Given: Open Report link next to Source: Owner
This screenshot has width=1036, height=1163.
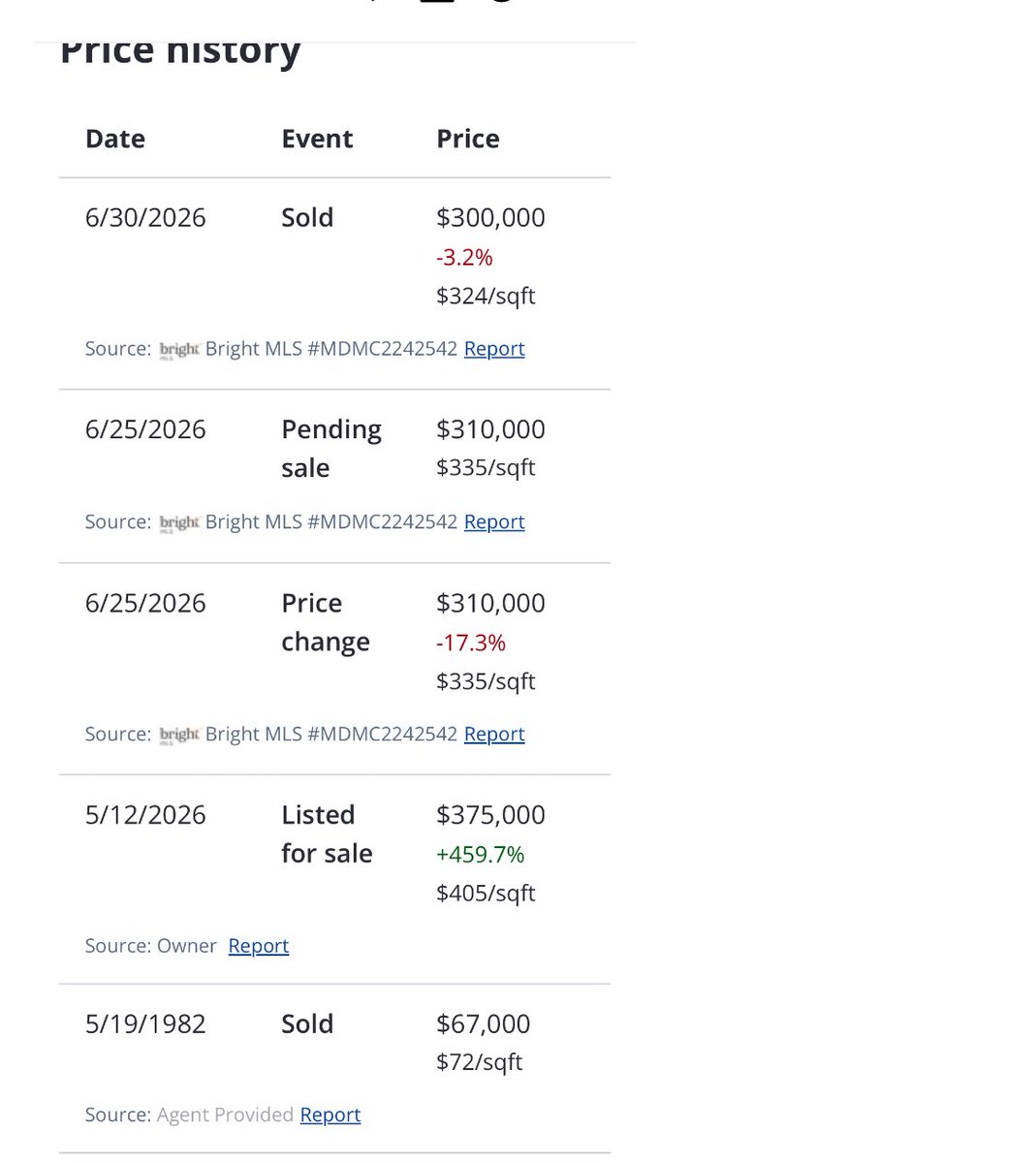Looking at the screenshot, I should point(259,946).
